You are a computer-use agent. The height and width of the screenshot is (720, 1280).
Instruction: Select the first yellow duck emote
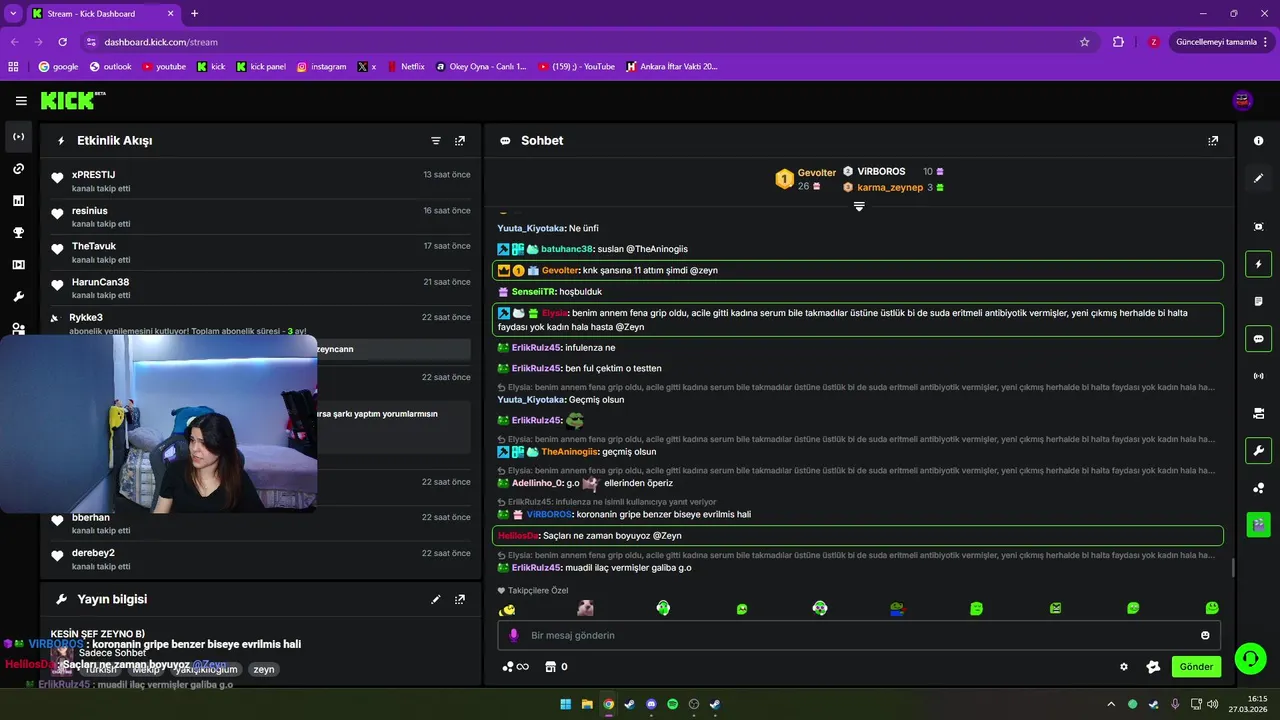click(508, 609)
